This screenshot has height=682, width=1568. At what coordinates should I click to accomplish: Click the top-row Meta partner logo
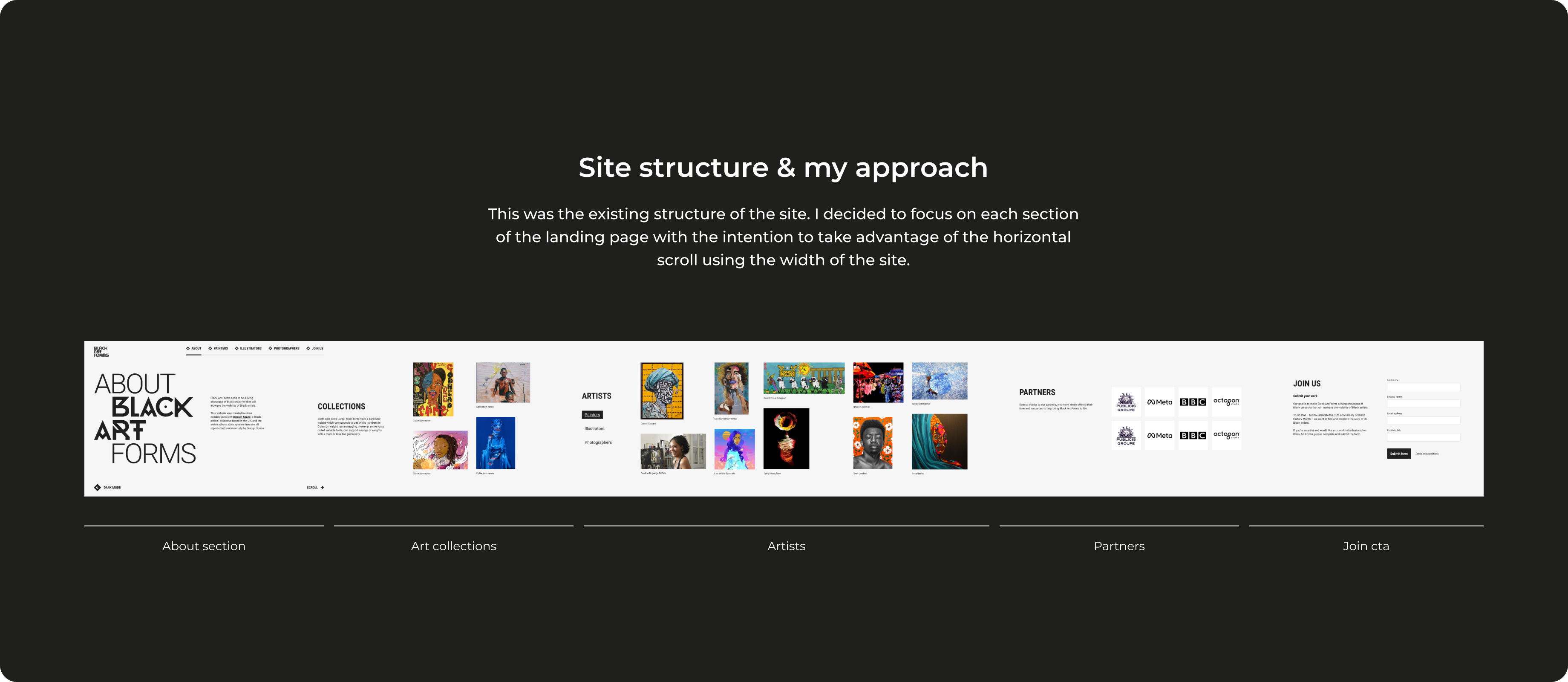[1159, 402]
